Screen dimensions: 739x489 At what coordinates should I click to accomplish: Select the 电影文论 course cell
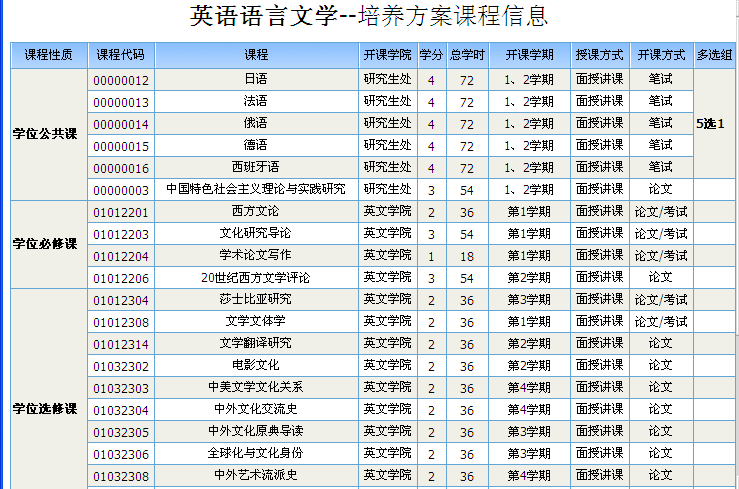(256, 366)
